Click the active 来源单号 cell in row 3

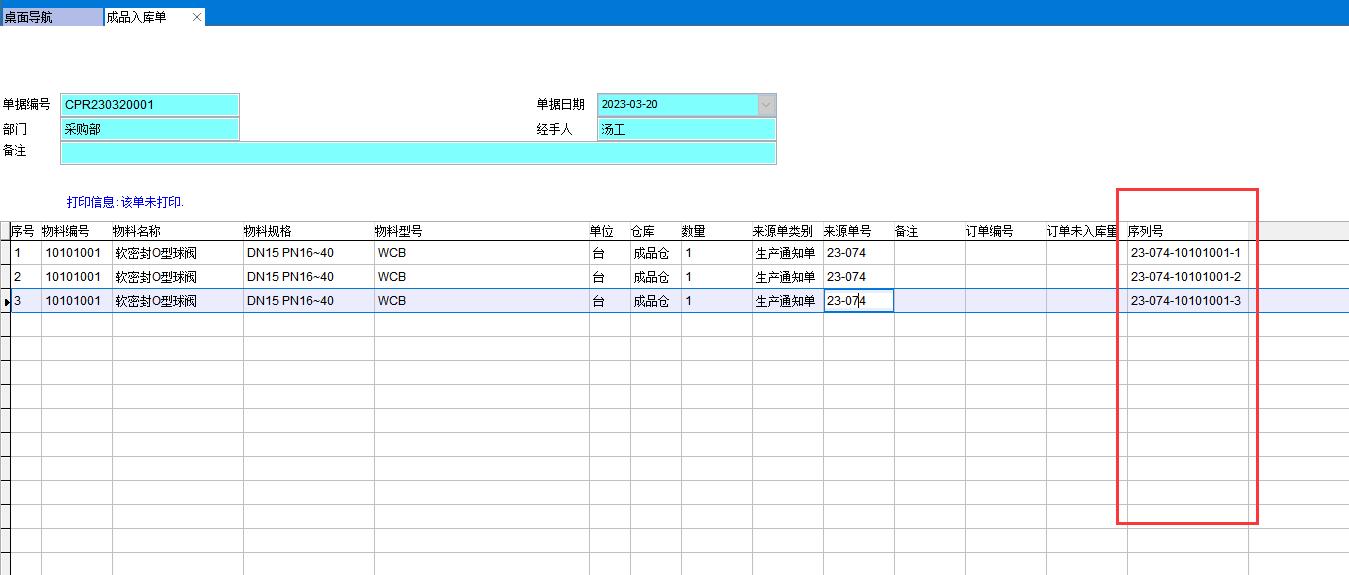[858, 301]
